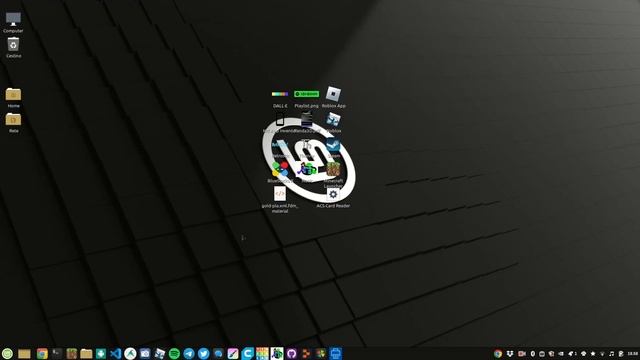This screenshot has width=640, height=360.
Task: Open the Twitter launcher in panel
Action: click(x=204, y=353)
